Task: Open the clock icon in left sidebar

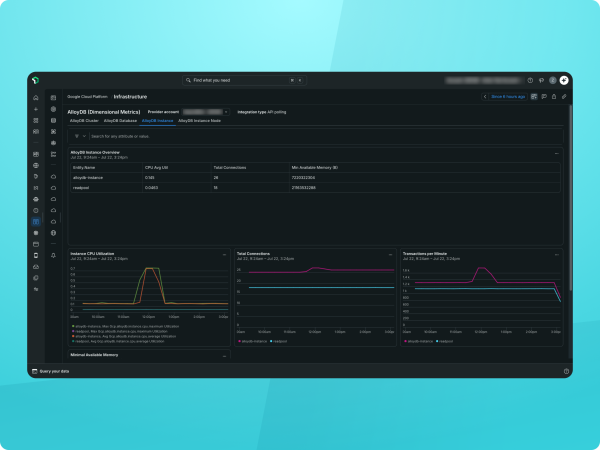Action: pos(36,210)
